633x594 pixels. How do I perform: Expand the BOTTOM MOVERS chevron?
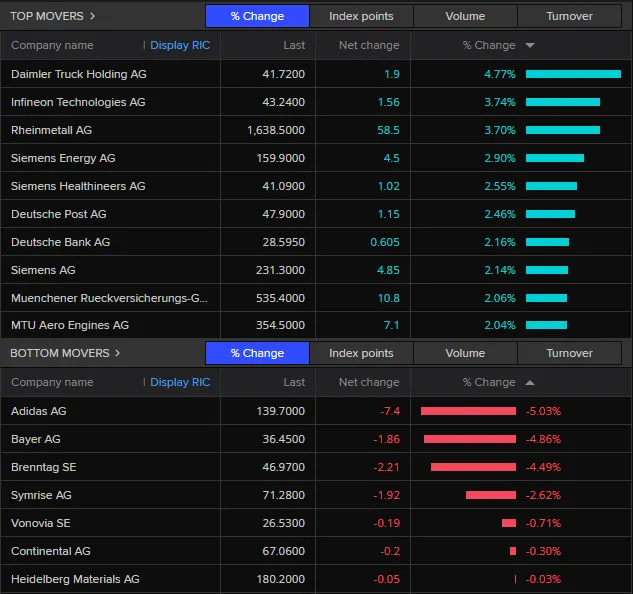[x=117, y=353]
